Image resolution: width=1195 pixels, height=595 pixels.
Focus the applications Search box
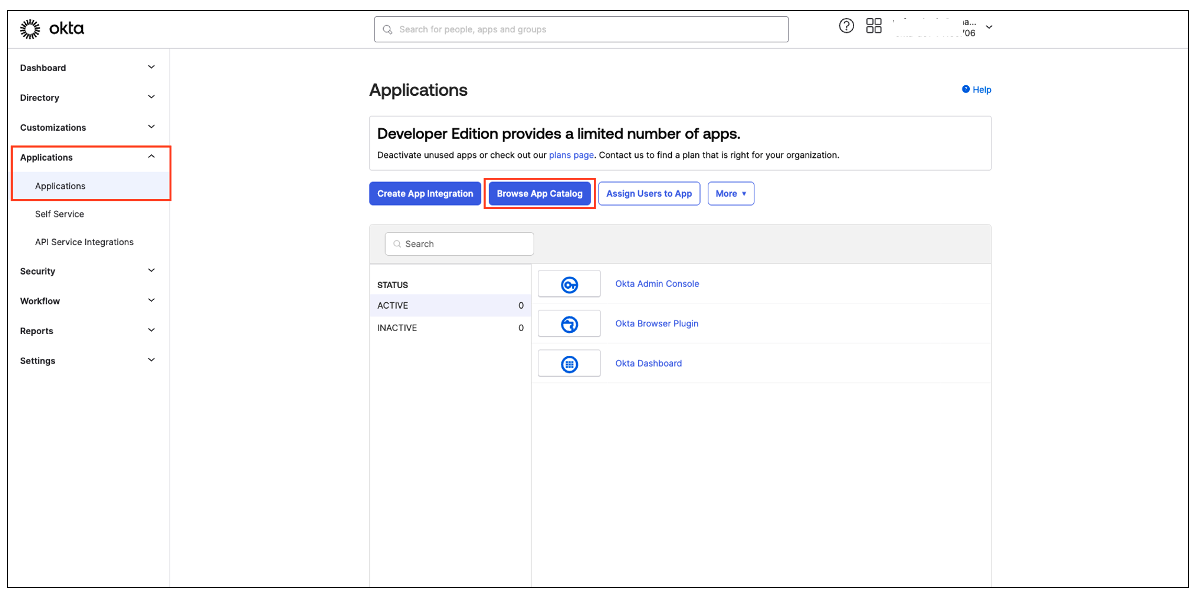(460, 244)
